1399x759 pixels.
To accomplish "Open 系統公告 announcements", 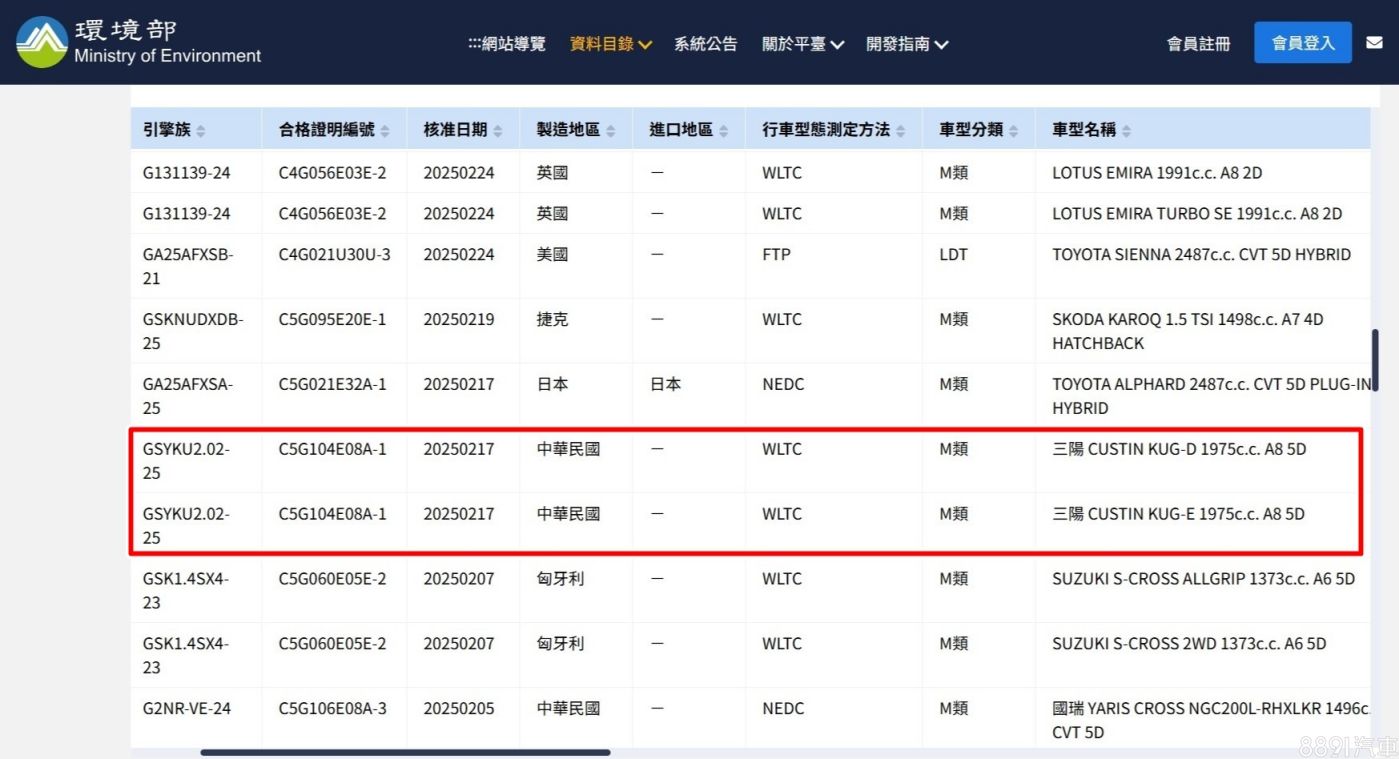I will (705, 44).
